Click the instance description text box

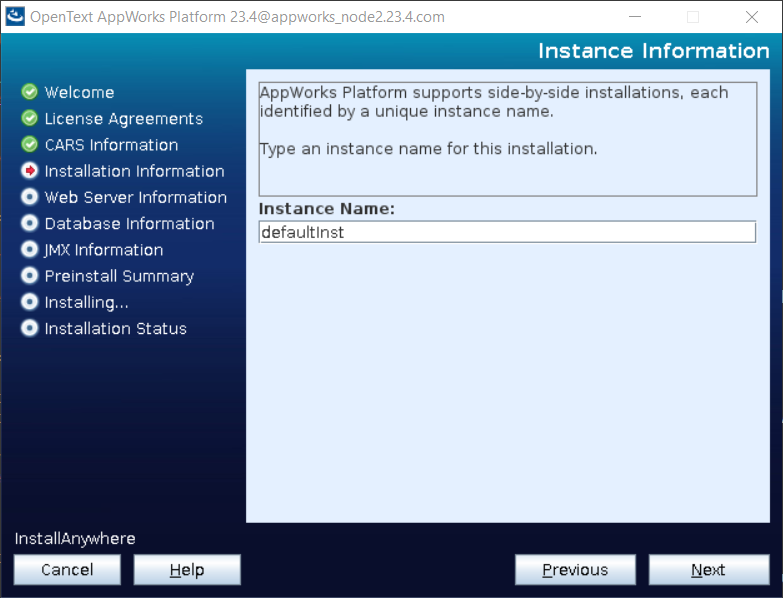(x=506, y=138)
